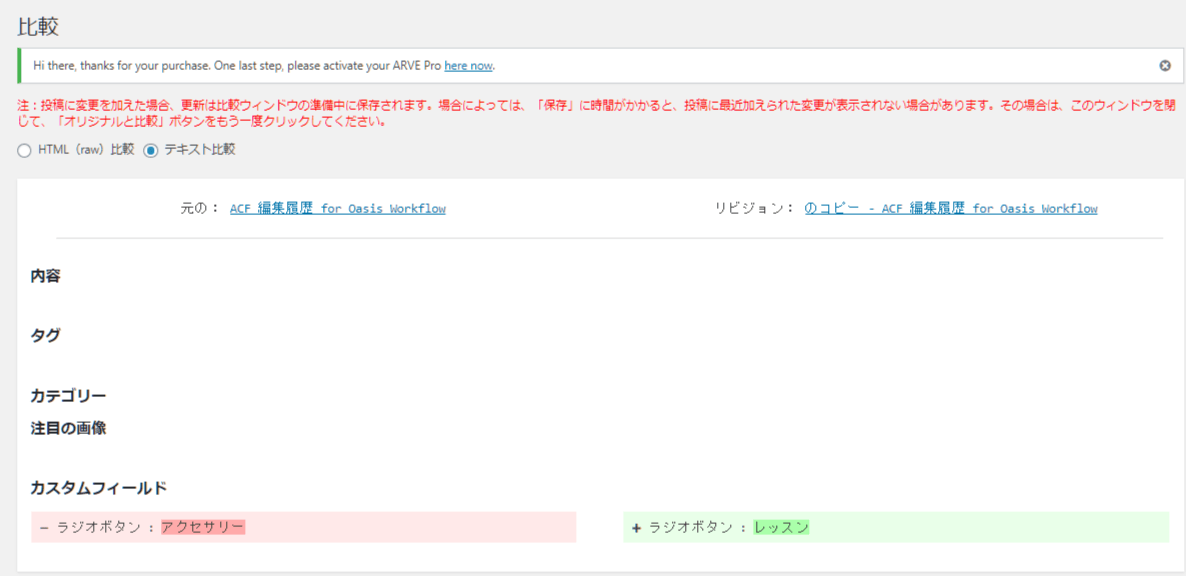Click the added value レッスン
The width and height of the screenshot is (1186, 576).
click(x=781, y=527)
